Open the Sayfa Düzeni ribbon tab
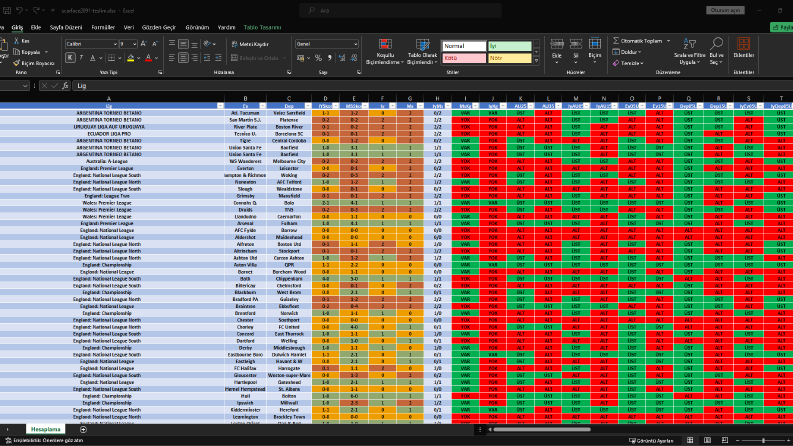The image size is (793, 446). click(66, 27)
